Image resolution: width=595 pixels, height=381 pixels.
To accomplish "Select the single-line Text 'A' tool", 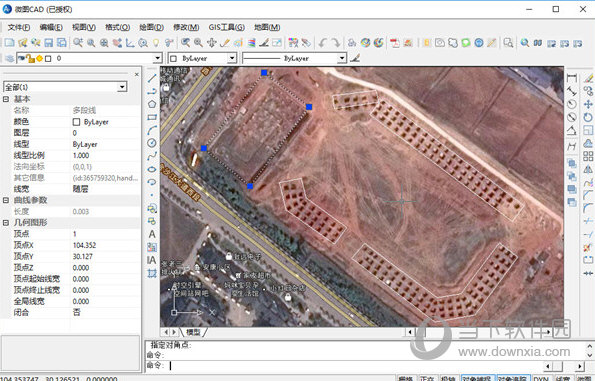I will [x=152, y=234].
